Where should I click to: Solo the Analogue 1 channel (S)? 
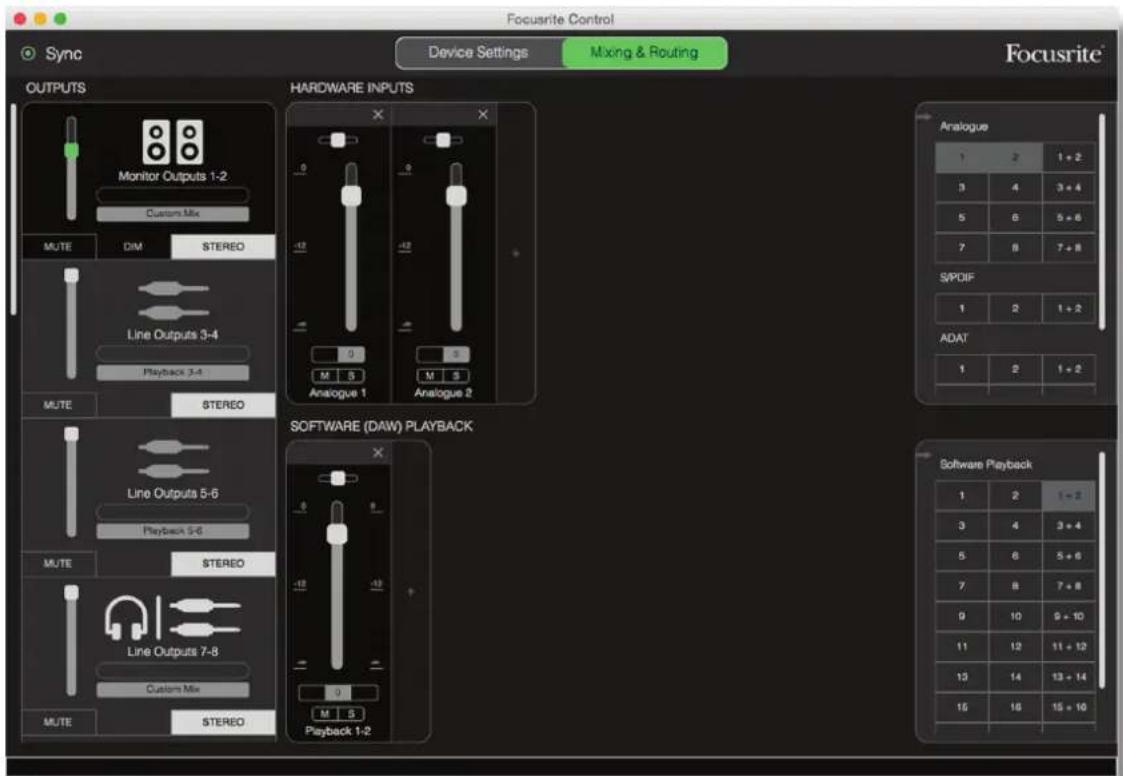click(x=351, y=375)
